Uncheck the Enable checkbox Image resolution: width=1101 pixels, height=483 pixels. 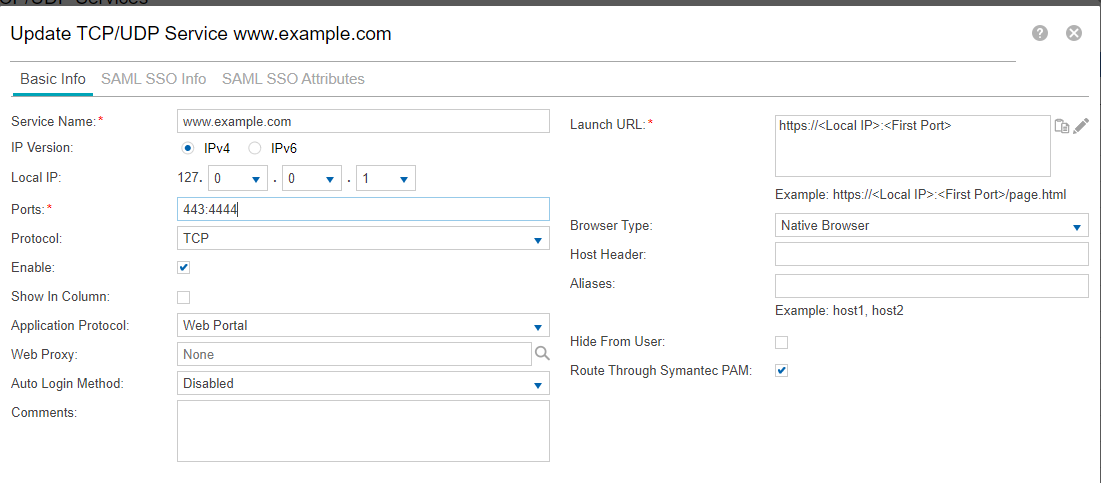coord(183,268)
